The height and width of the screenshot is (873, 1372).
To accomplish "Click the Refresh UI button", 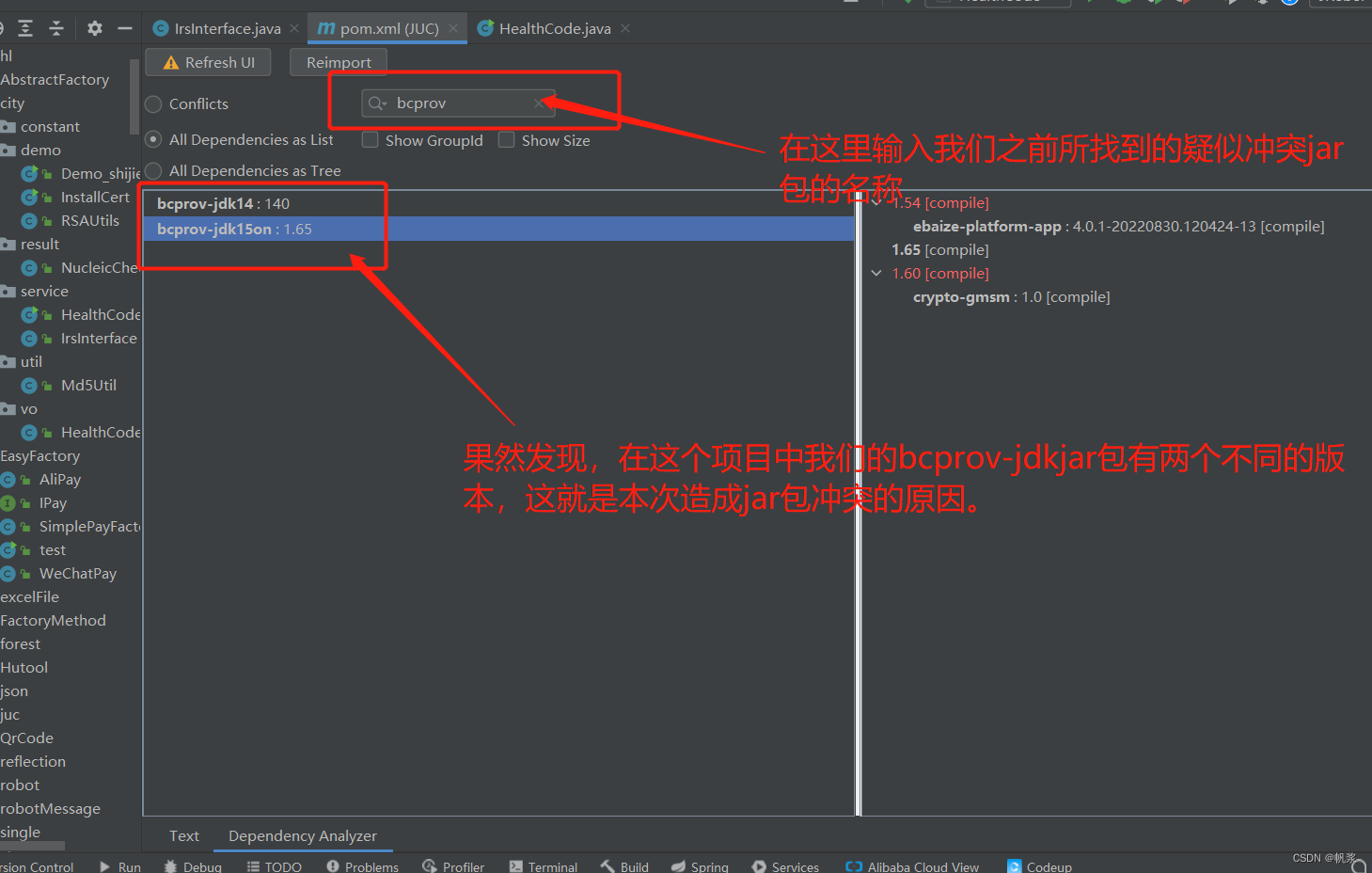I will coord(208,62).
